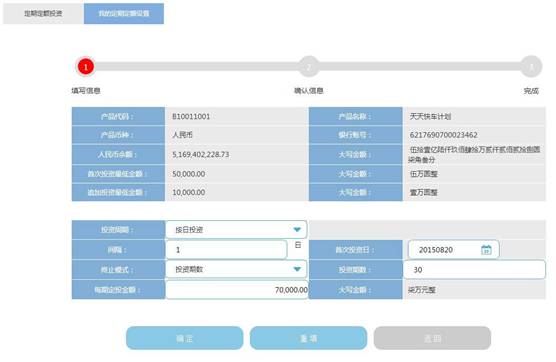Focus the 间隔 interval input field
The height and width of the screenshot is (362, 556).
(x=226, y=250)
